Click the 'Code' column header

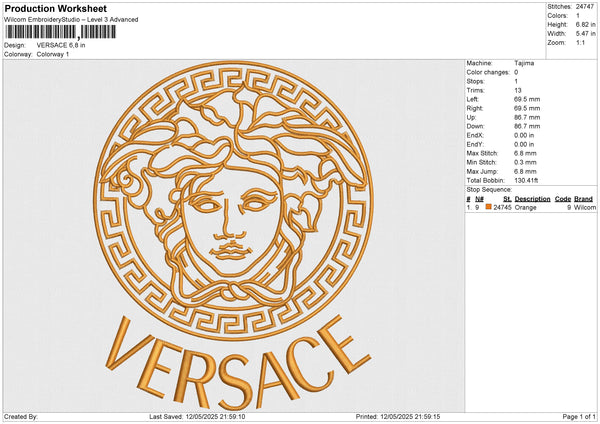(562, 199)
